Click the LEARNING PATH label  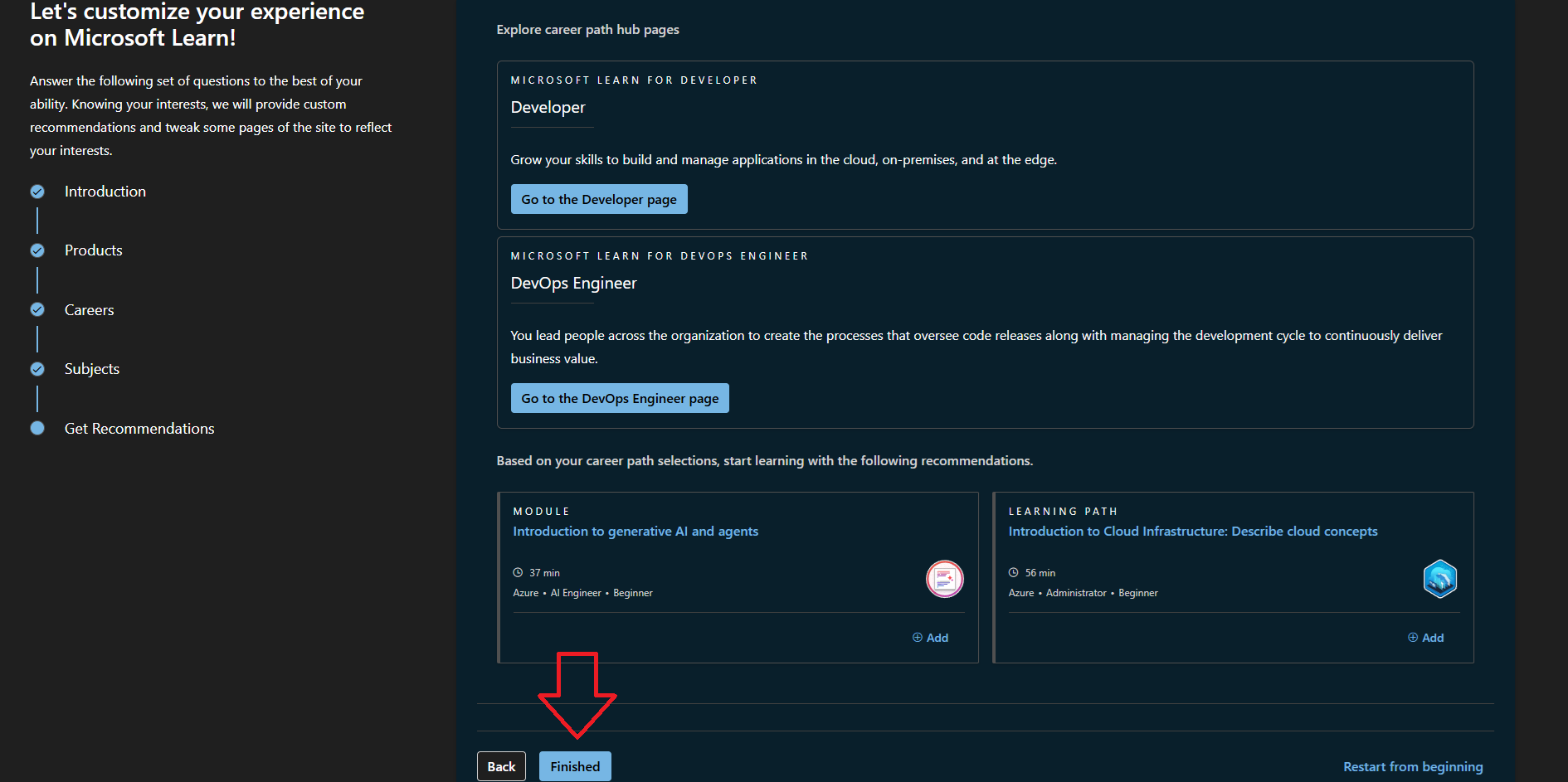(x=1063, y=512)
